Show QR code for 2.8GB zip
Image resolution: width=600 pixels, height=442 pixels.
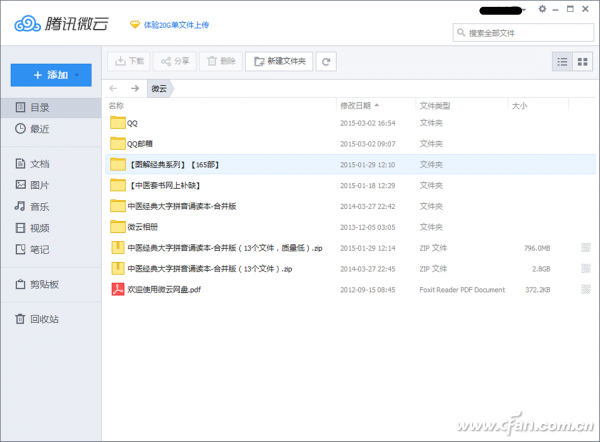click(x=586, y=269)
